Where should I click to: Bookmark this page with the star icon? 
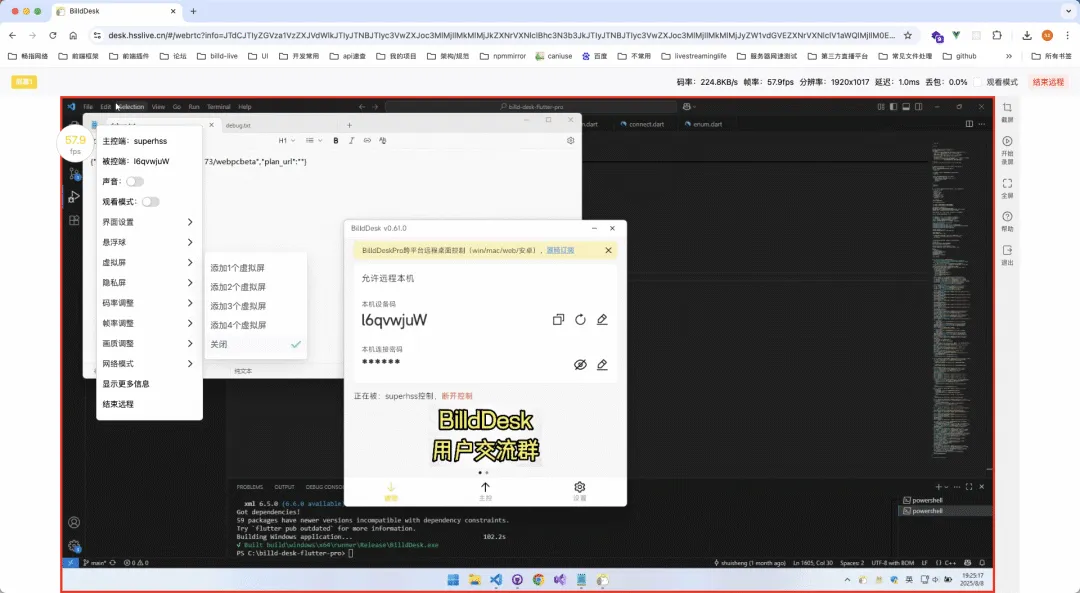(x=908, y=36)
